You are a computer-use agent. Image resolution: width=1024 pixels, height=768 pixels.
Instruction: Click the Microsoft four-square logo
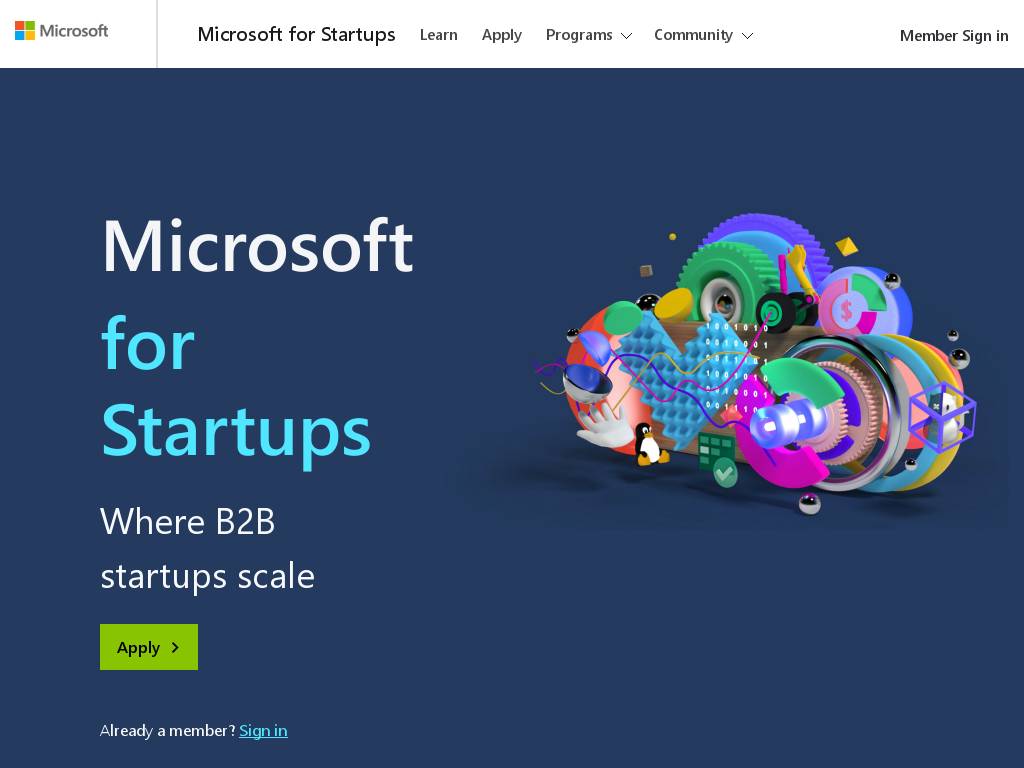tap(25, 31)
